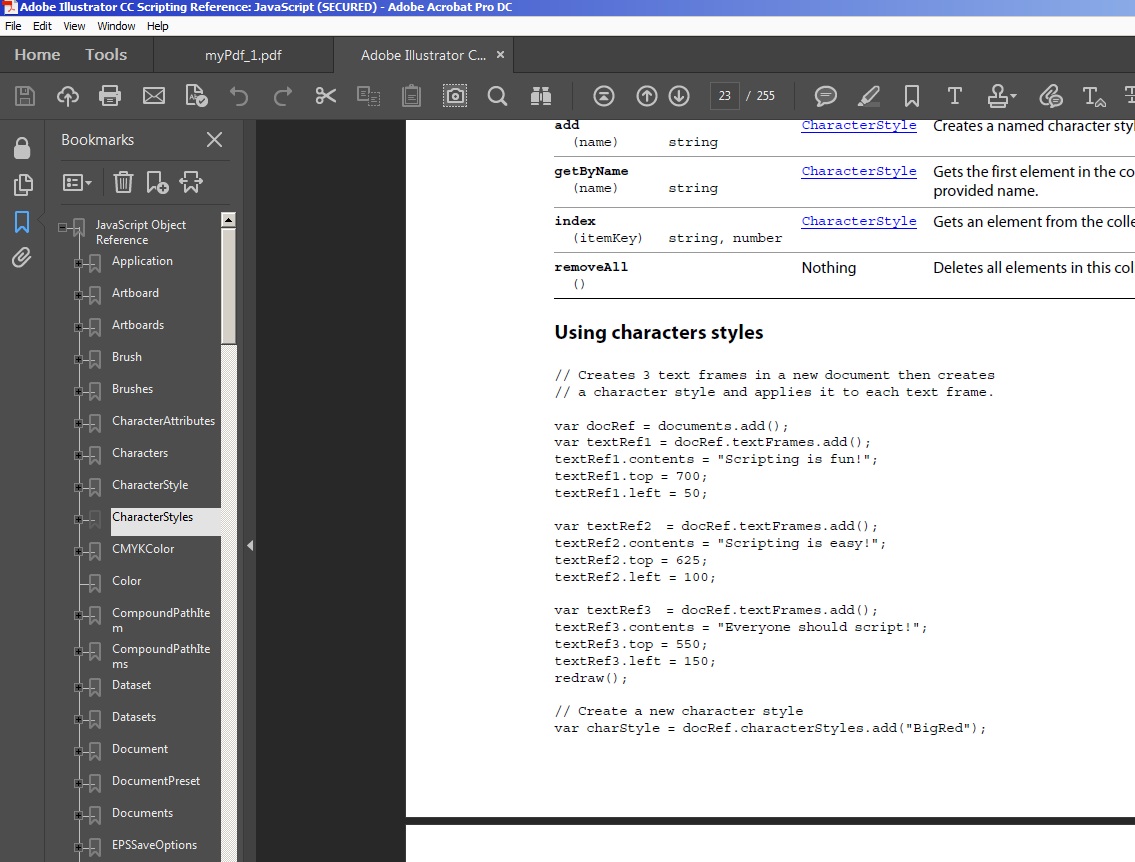
Task: Click the scroll to top icon
Action: click(604, 96)
